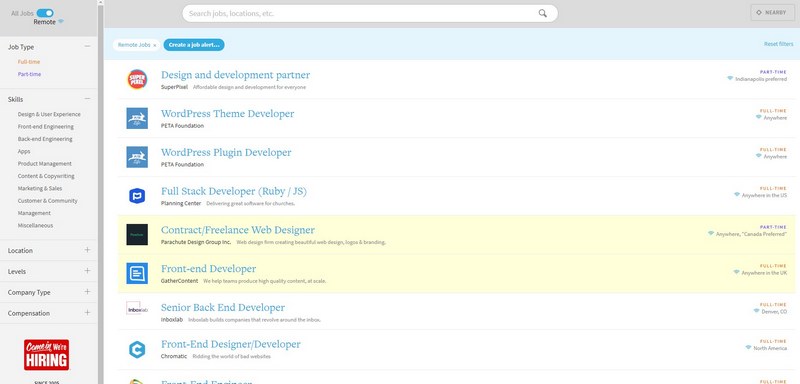
Task: Click Chromatic company name text
Action: (x=174, y=356)
